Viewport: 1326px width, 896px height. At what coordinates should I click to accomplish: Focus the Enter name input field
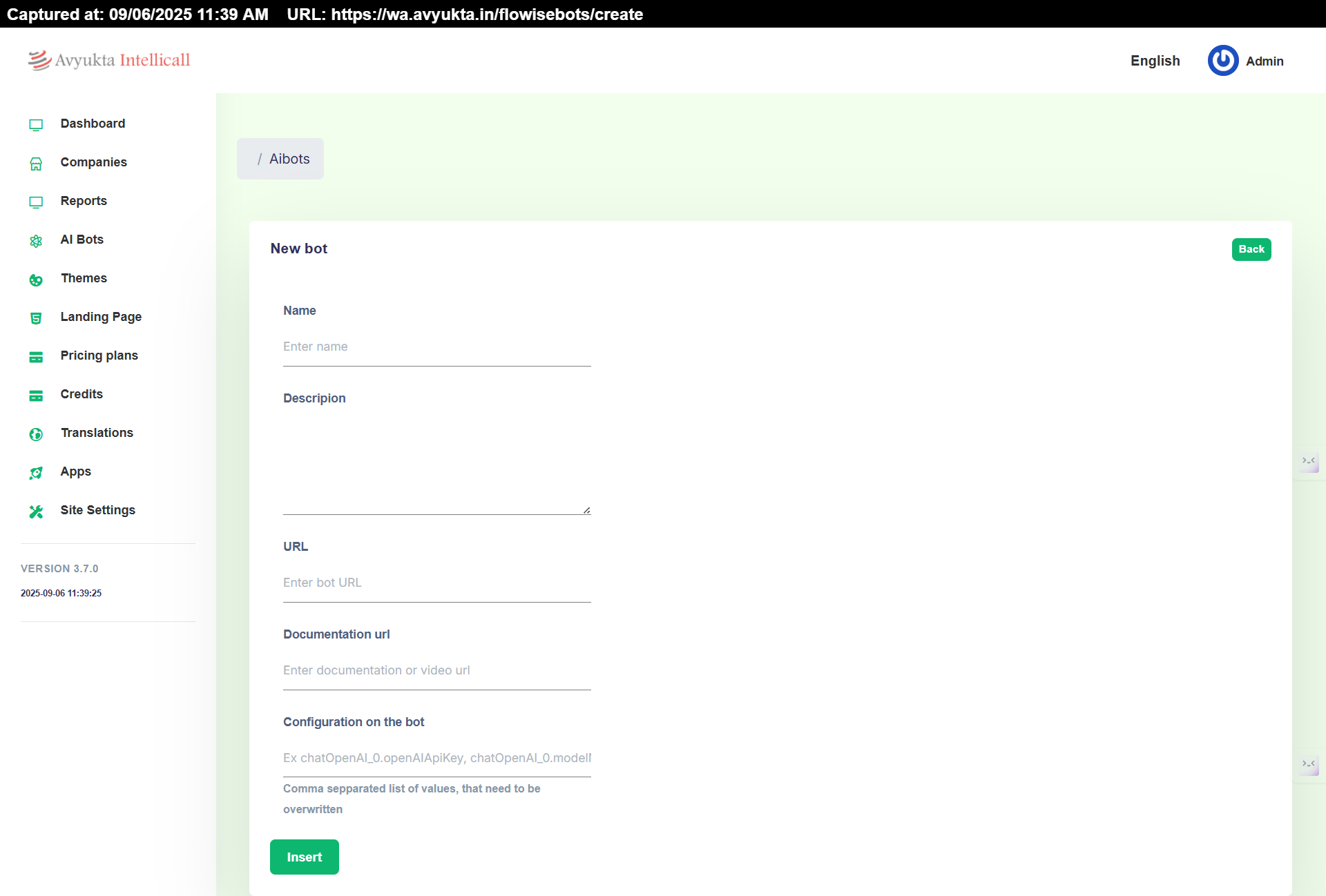[x=436, y=347]
